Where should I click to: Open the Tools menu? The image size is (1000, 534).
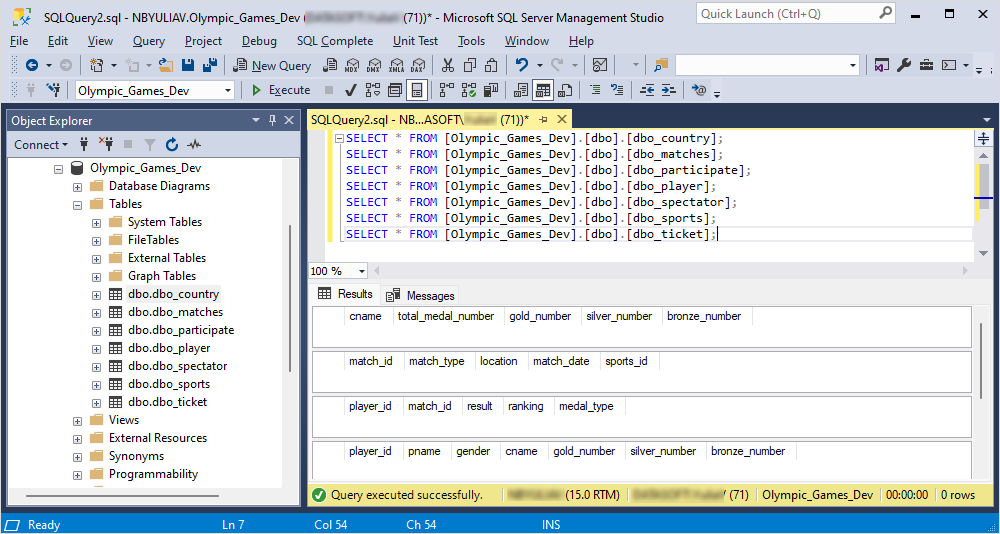click(x=471, y=41)
